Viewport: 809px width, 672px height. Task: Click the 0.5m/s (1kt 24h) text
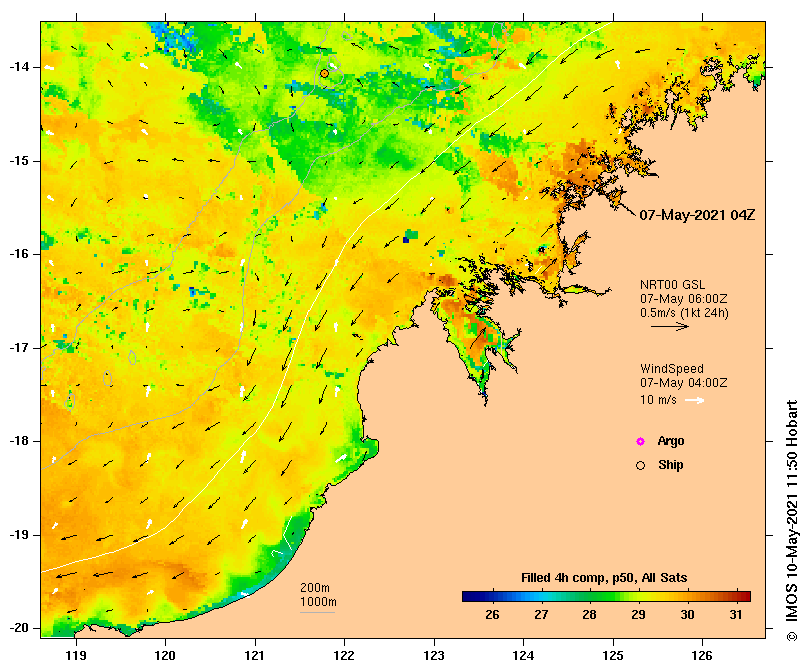[x=684, y=313]
